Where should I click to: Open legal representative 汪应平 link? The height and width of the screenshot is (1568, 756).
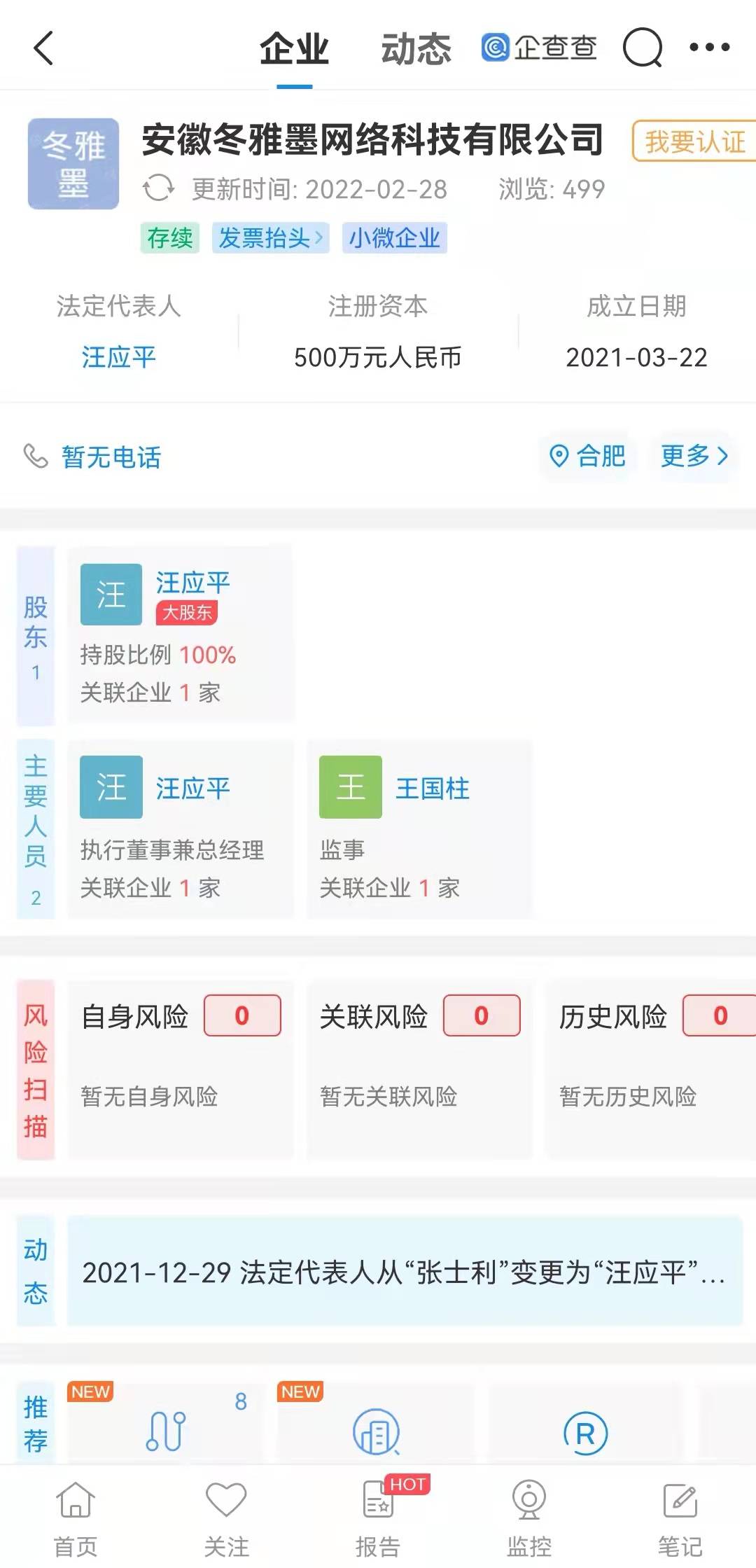coord(118,357)
